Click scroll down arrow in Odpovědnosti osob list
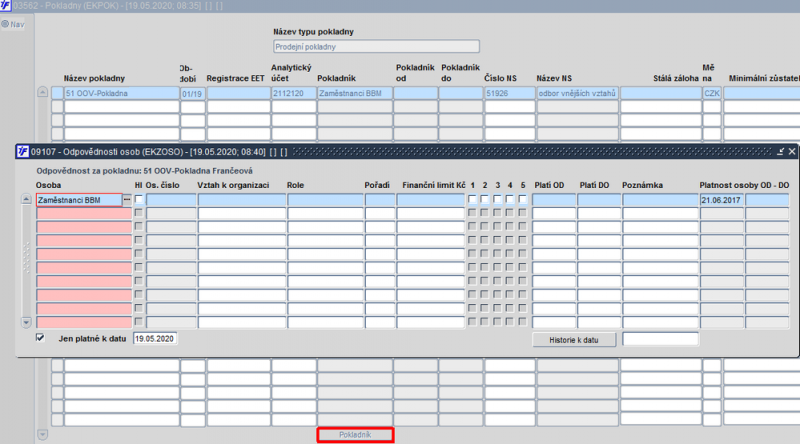Image resolution: width=800 pixels, height=444 pixels. 27,323
